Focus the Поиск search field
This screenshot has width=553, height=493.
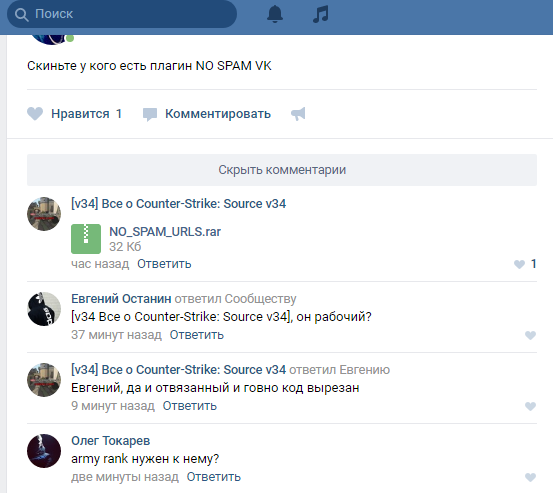click(122, 14)
